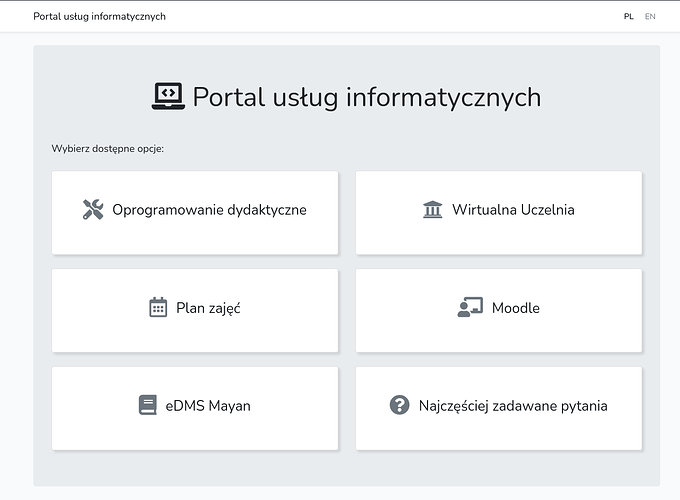Click the book icon for eDMS Mayan
The width and height of the screenshot is (680, 500).
click(147, 405)
